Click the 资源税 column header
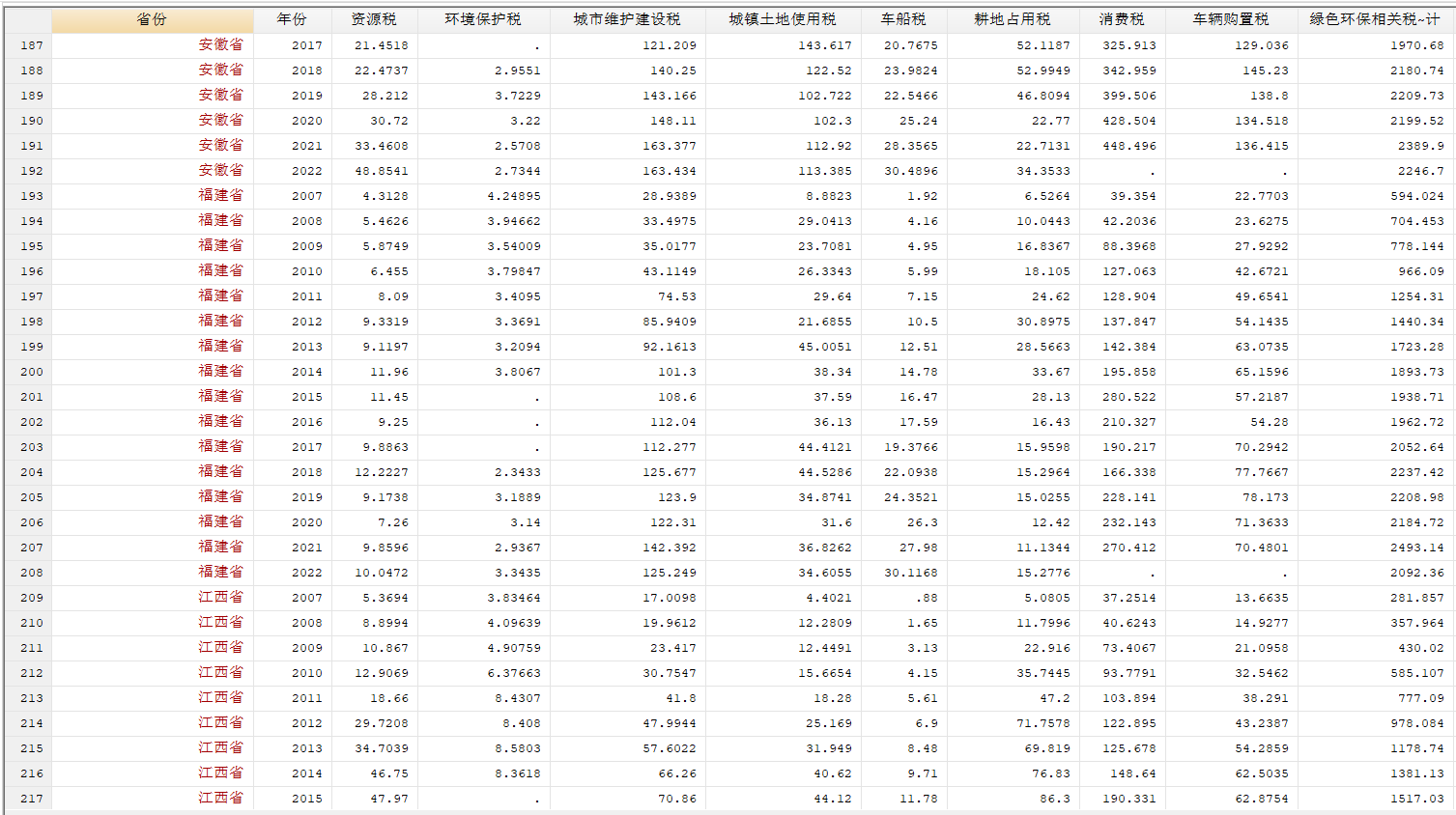The height and width of the screenshot is (815, 1456). coord(373,19)
